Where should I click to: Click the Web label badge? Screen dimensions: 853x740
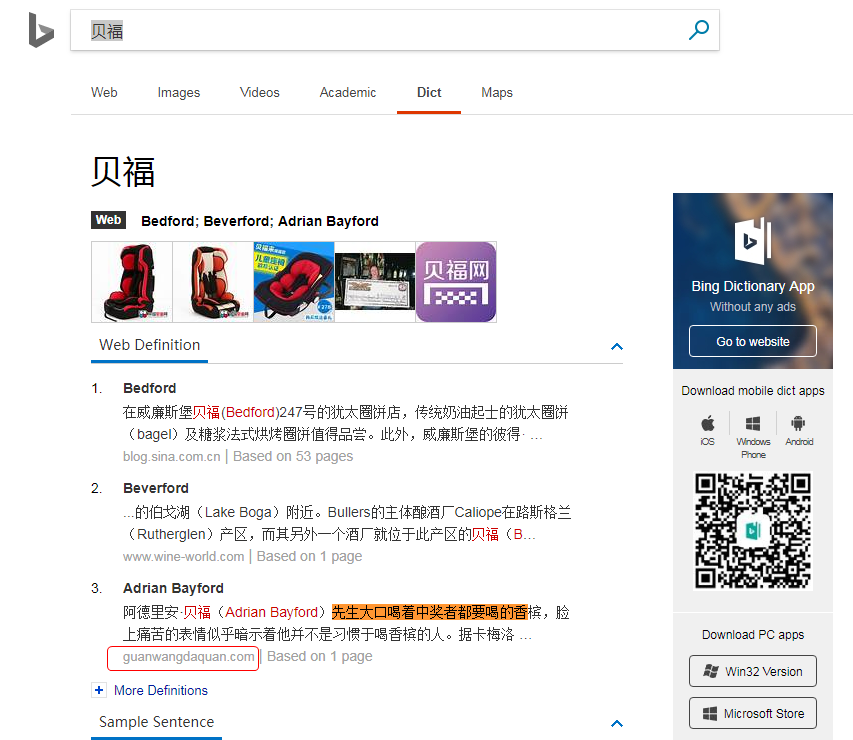click(x=108, y=220)
